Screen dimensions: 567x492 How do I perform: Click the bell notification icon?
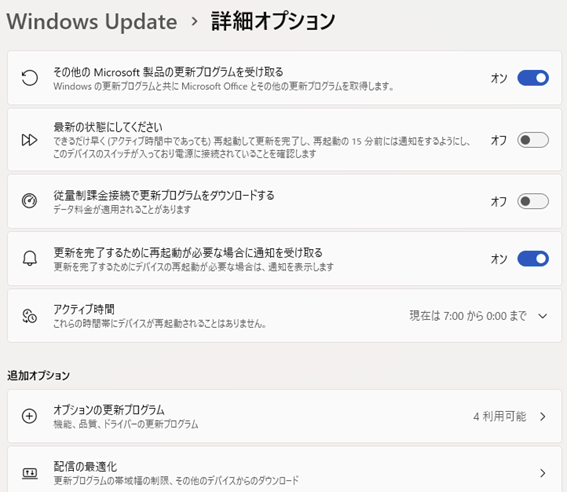[x=30, y=258]
